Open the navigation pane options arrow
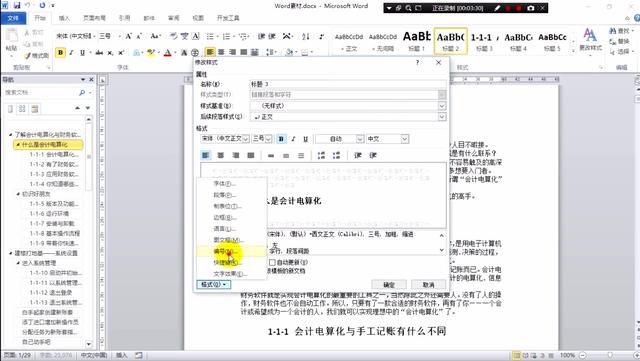This screenshot has height=361, width=640. coord(83,80)
